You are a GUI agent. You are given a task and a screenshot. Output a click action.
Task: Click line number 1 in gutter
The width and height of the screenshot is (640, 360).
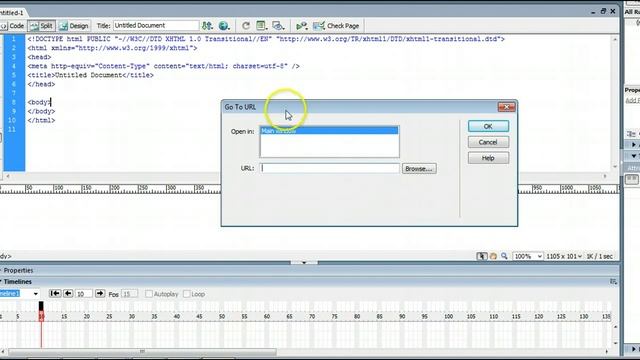click(x=13, y=39)
